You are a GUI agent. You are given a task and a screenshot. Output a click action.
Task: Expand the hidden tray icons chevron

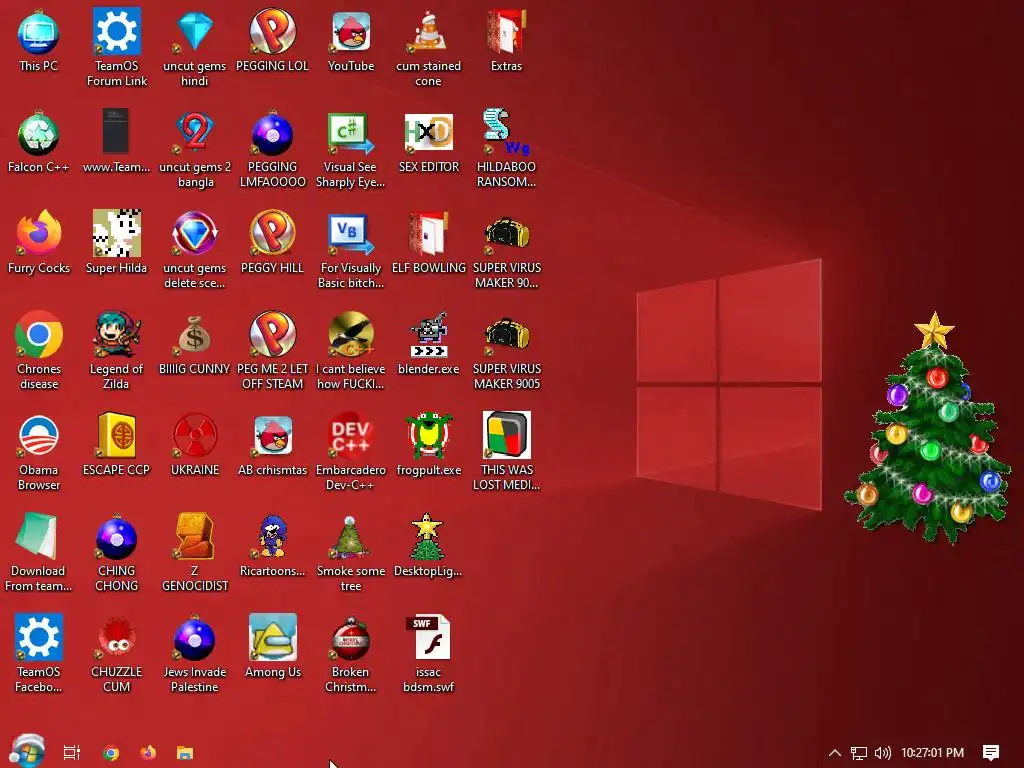point(835,753)
